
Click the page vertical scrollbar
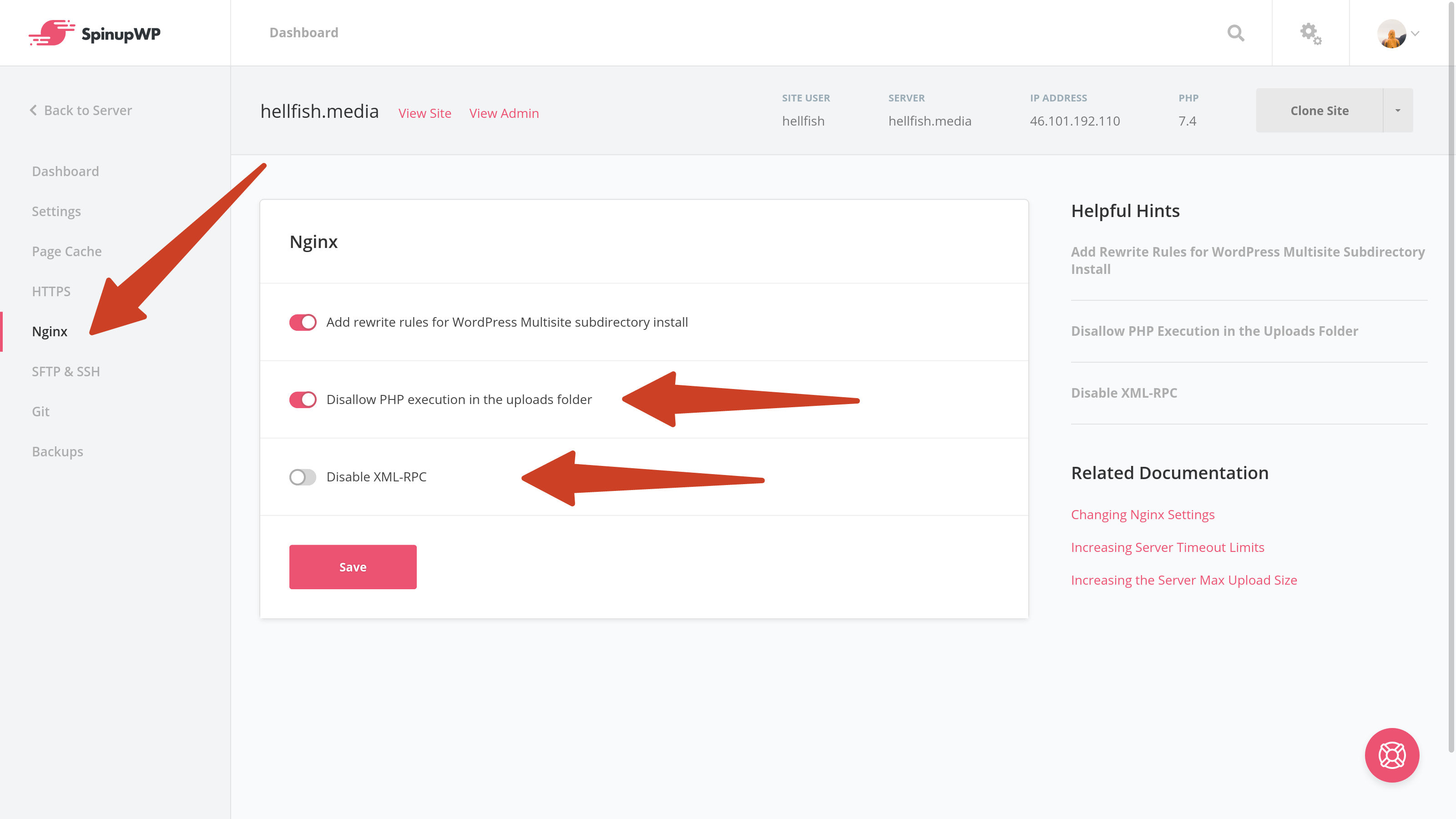[1451, 376]
